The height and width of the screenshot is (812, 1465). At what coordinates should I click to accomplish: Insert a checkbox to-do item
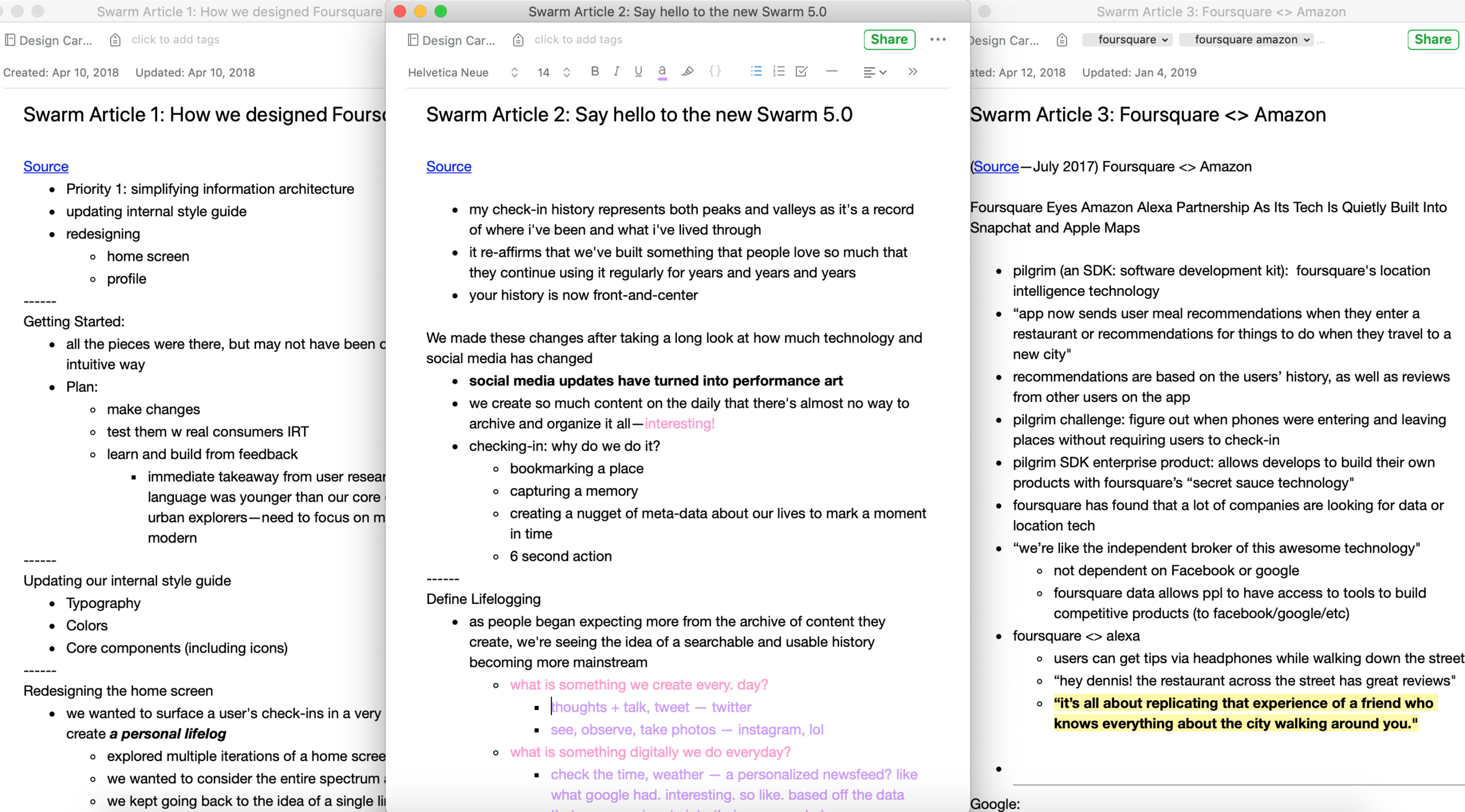(801, 71)
